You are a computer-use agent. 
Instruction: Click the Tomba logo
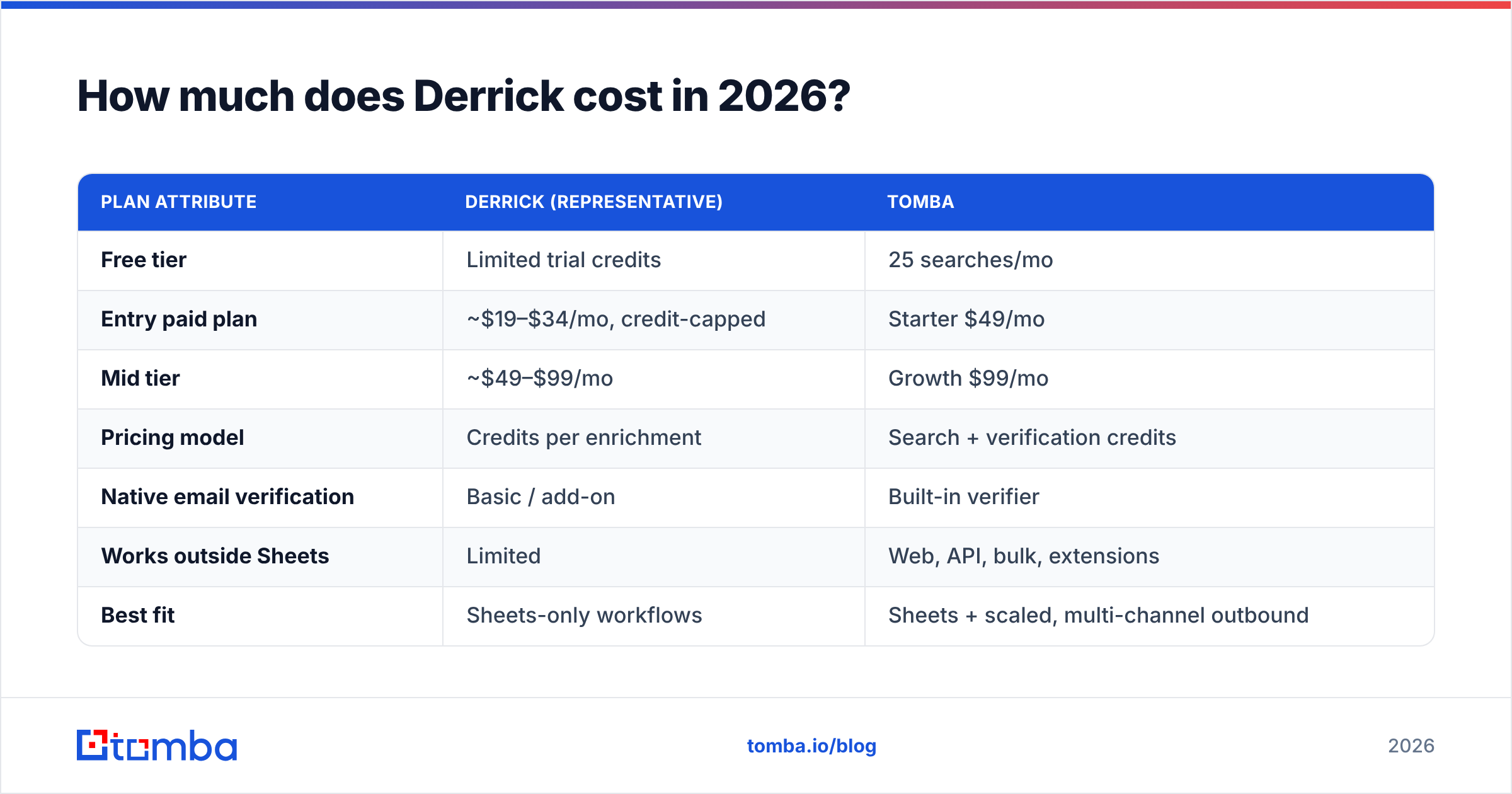click(157, 745)
